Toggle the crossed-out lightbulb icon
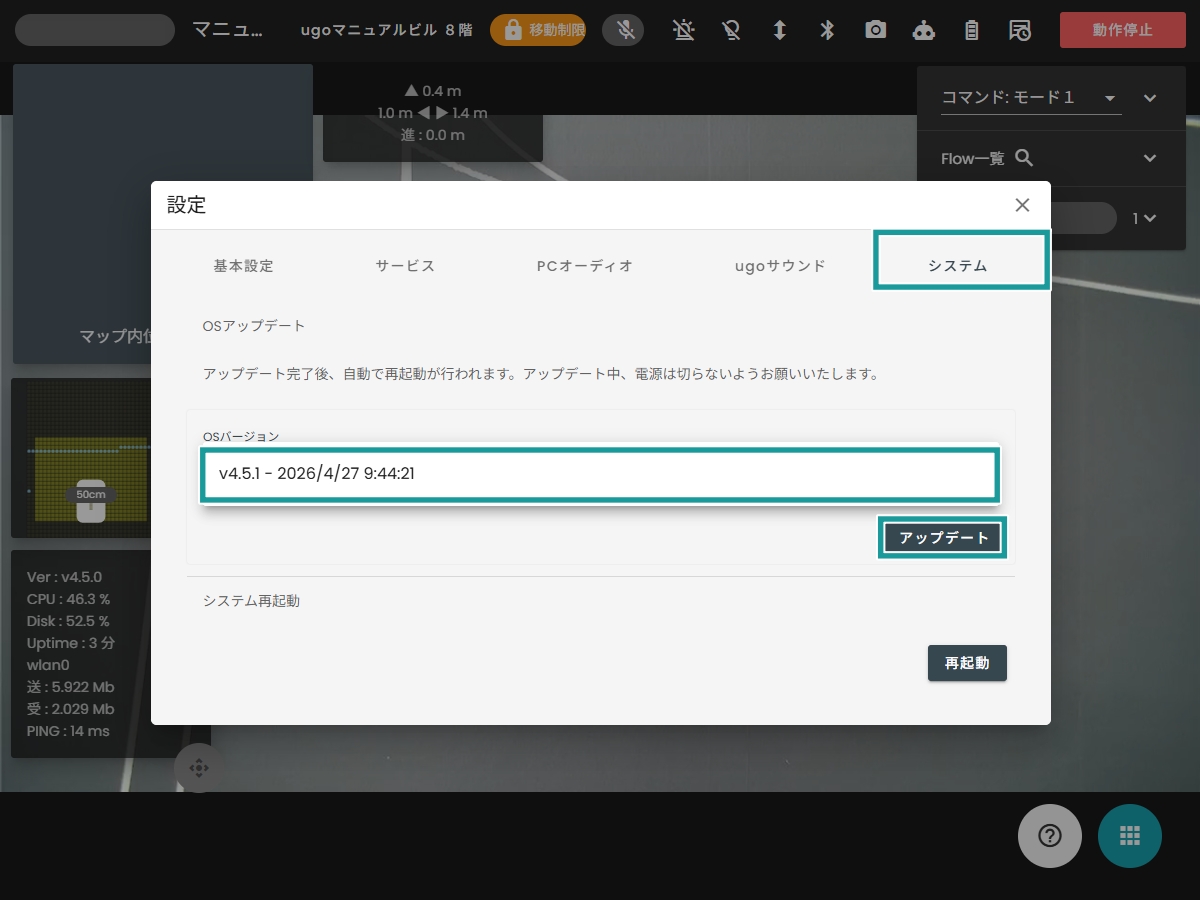 point(731,30)
